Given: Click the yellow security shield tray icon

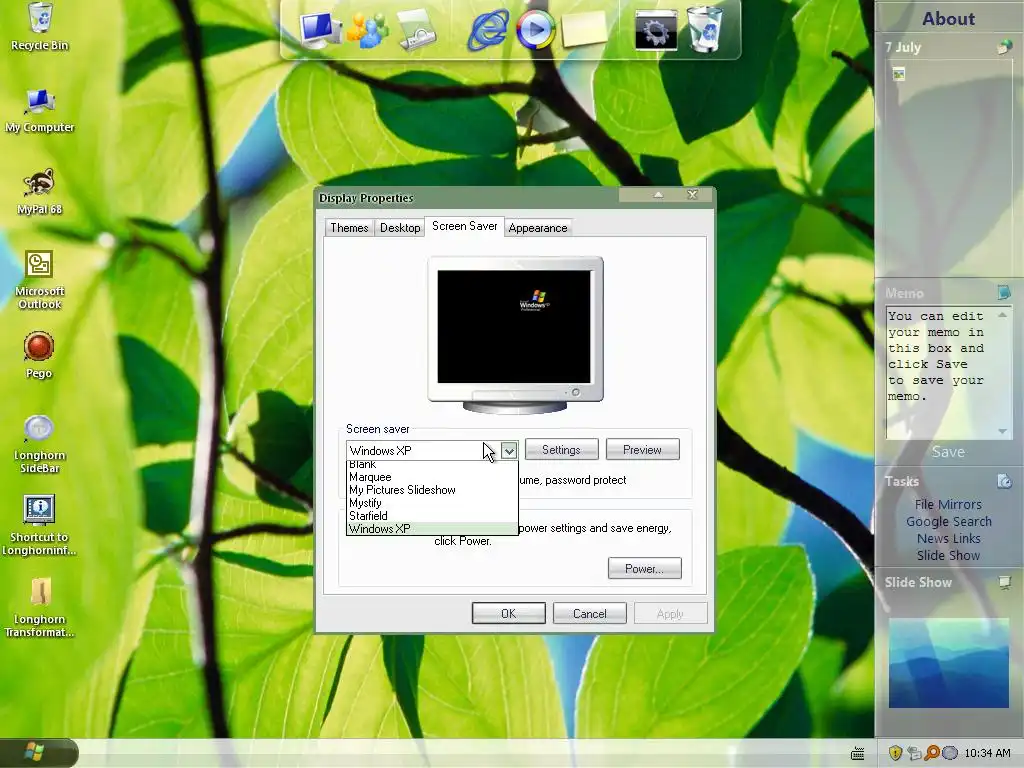Looking at the screenshot, I should pyautogui.click(x=895, y=753).
